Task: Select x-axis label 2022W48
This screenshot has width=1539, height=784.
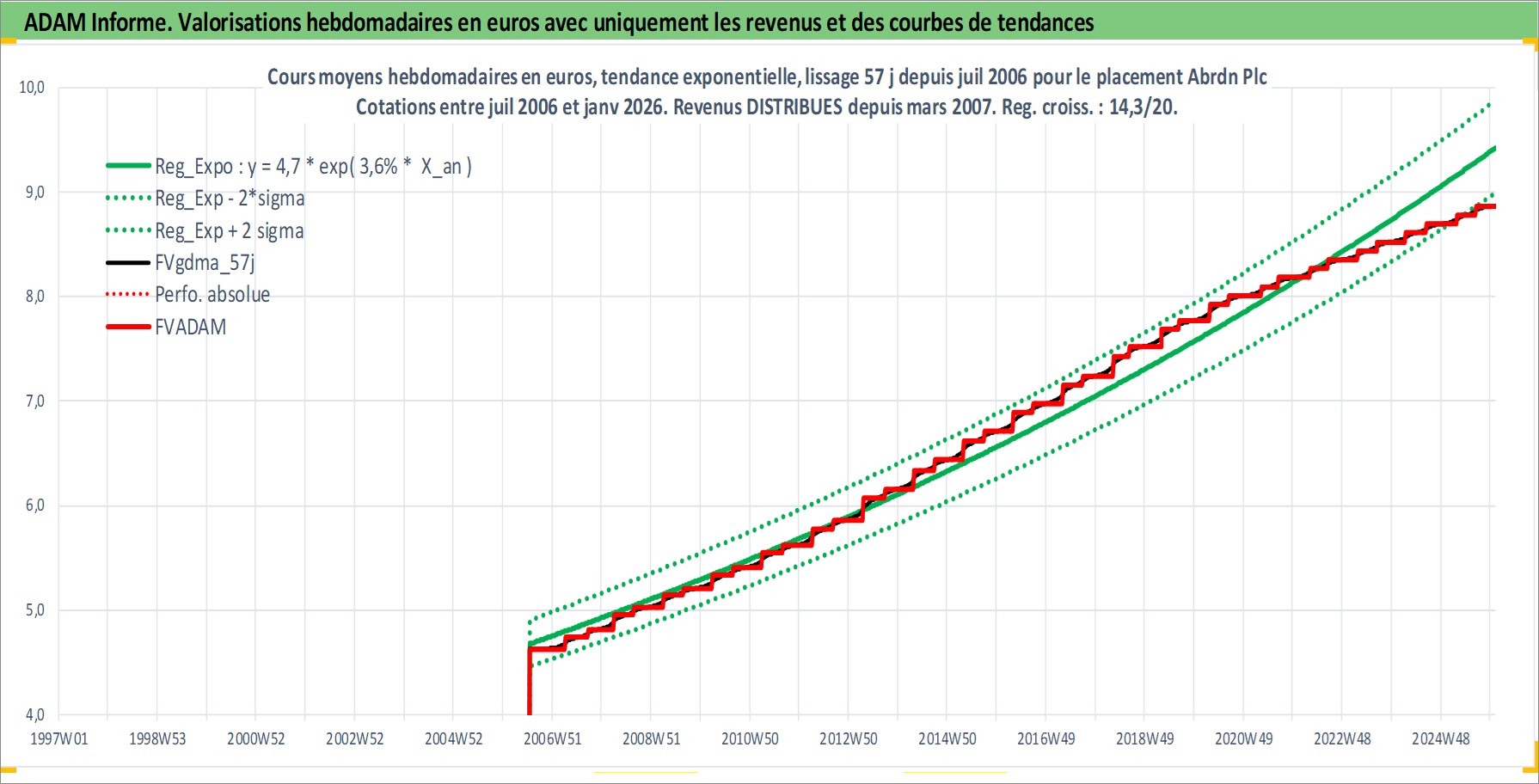Action: tap(1342, 739)
